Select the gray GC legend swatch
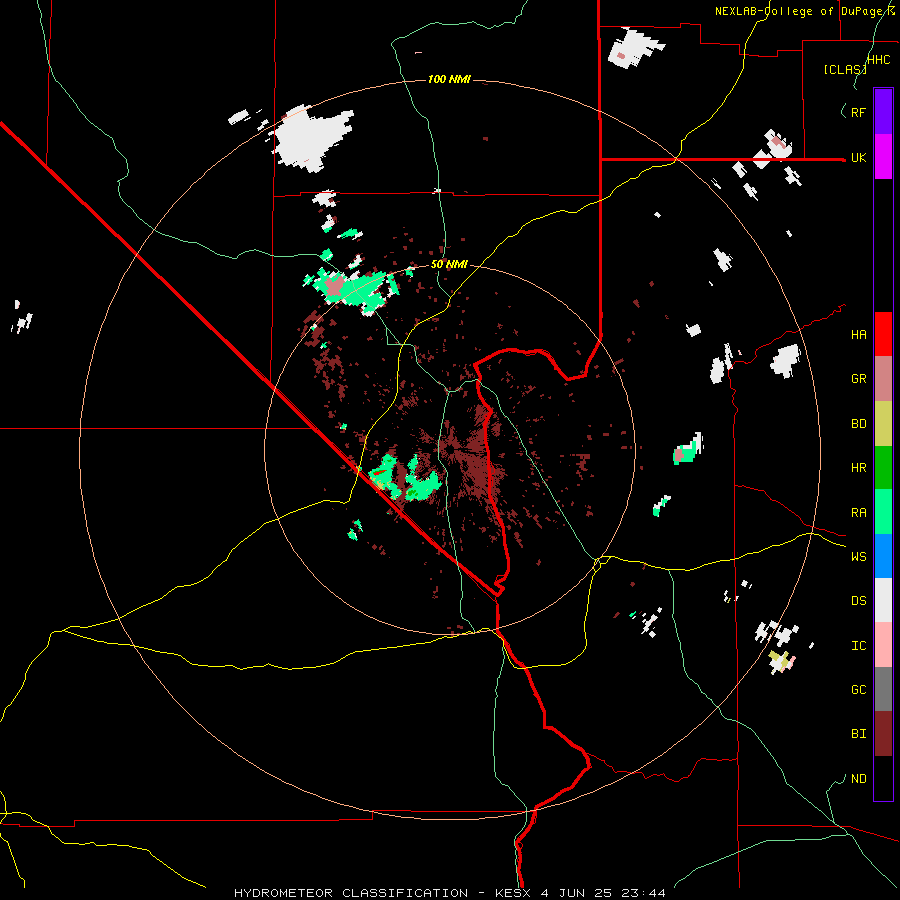The image size is (900, 900). pyautogui.click(x=883, y=689)
